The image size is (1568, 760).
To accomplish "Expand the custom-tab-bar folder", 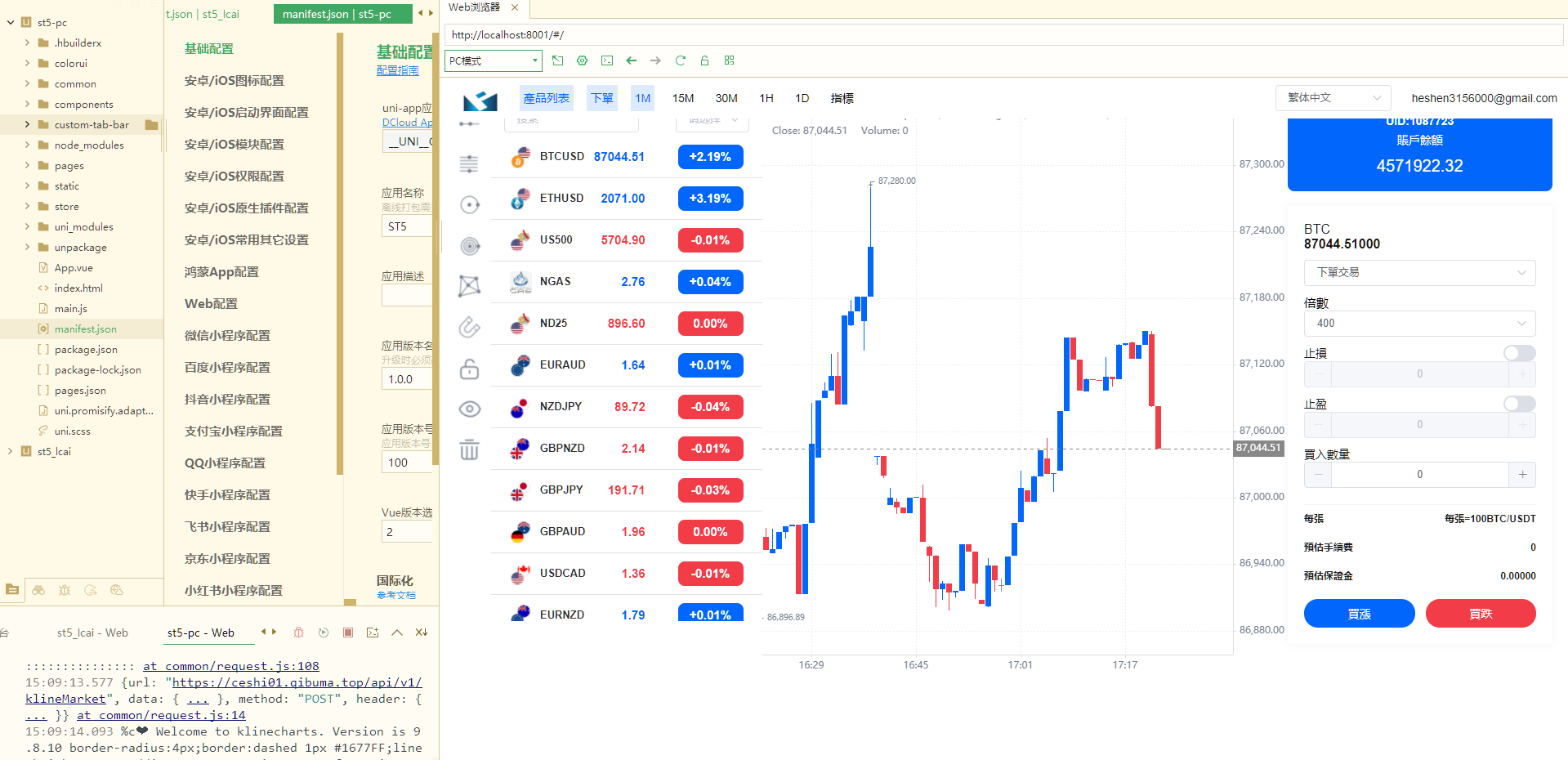I will [27, 125].
